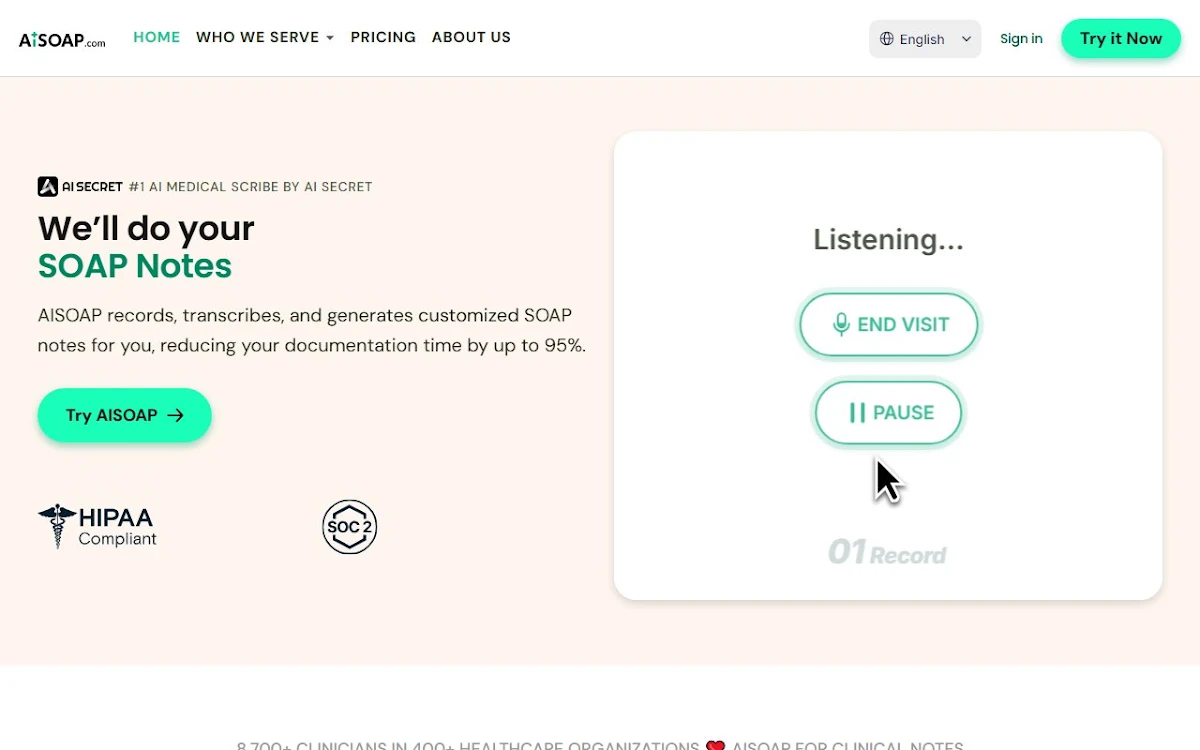The image size is (1200, 750).
Task: Click the chevron arrow beside English
Action: click(x=966, y=39)
